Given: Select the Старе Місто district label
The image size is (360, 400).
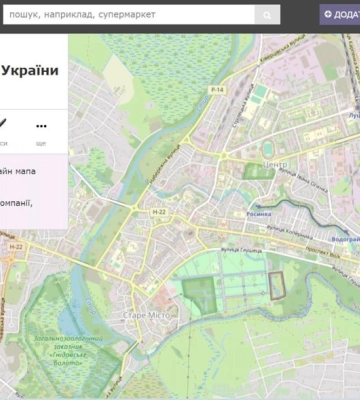Looking at the screenshot, I should coord(146,315).
